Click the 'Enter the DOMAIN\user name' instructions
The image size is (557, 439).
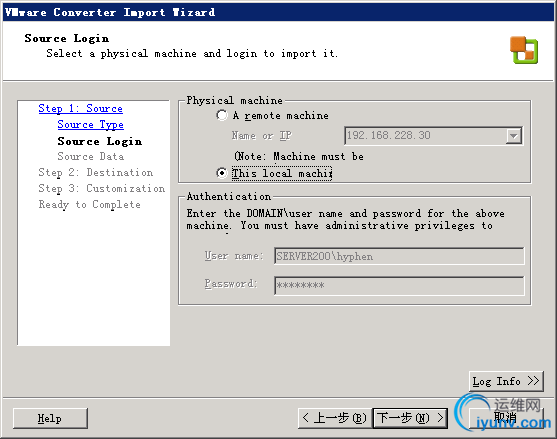tap(346, 220)
